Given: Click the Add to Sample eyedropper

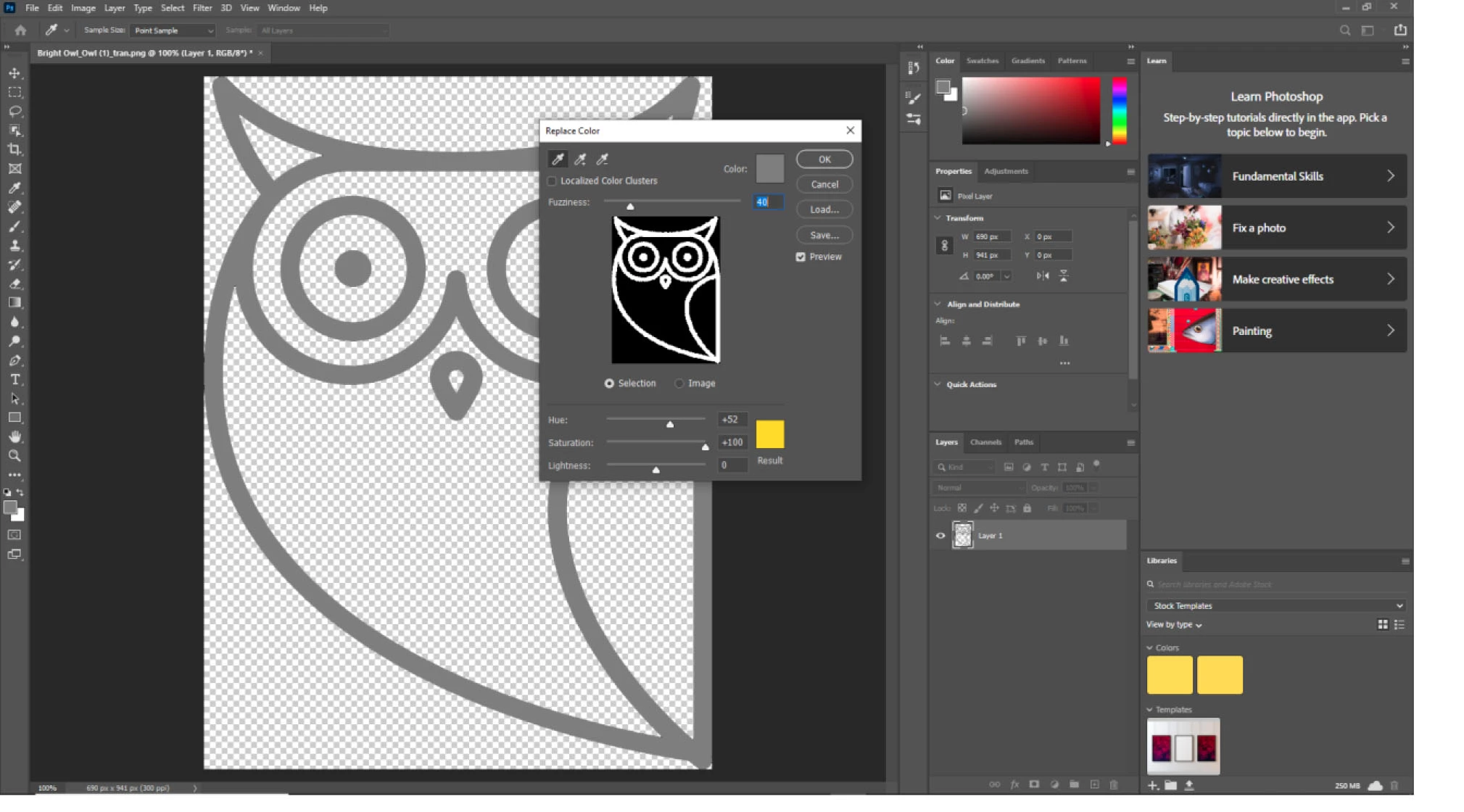Looking at the screenshot, I should point(580,159).
